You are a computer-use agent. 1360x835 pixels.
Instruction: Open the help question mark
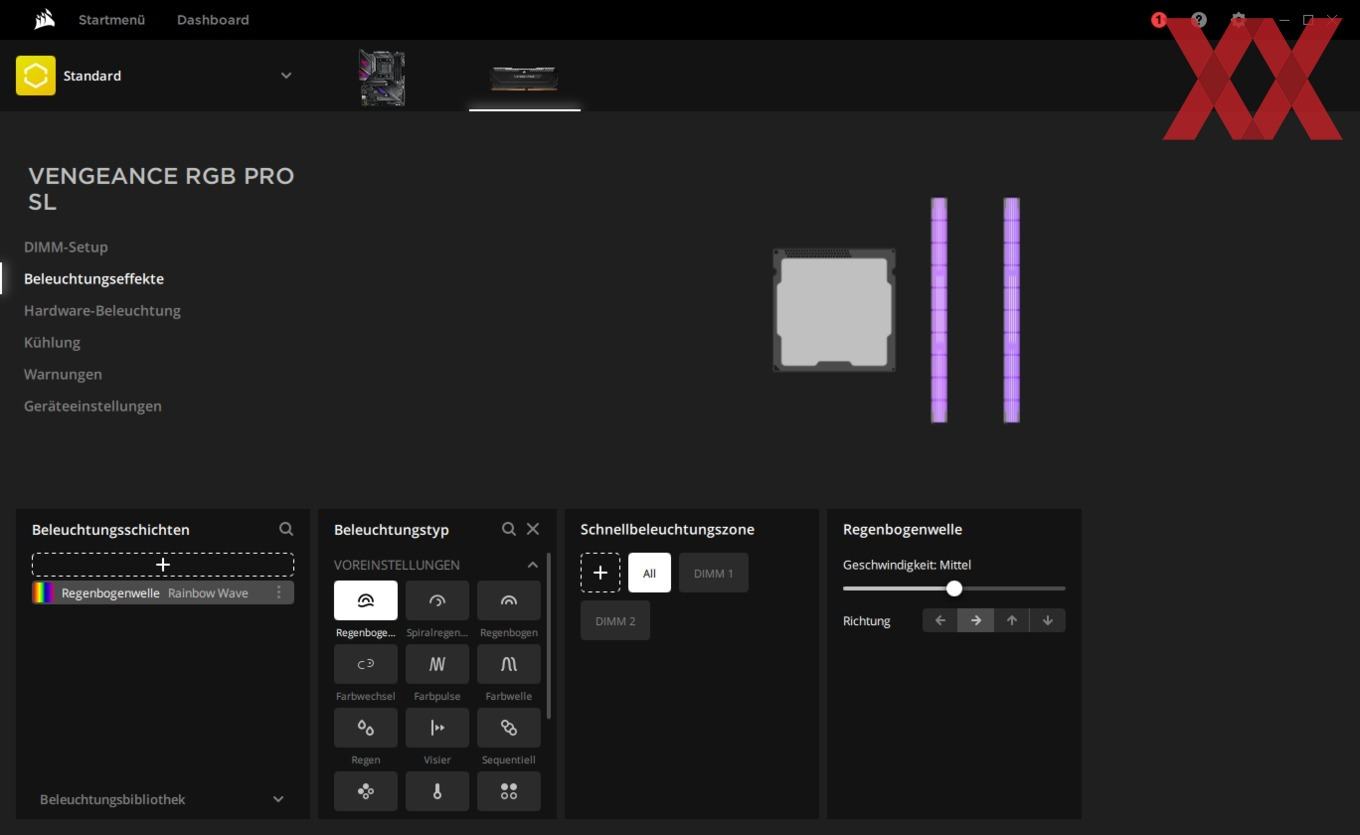[x=1199, y=20]
